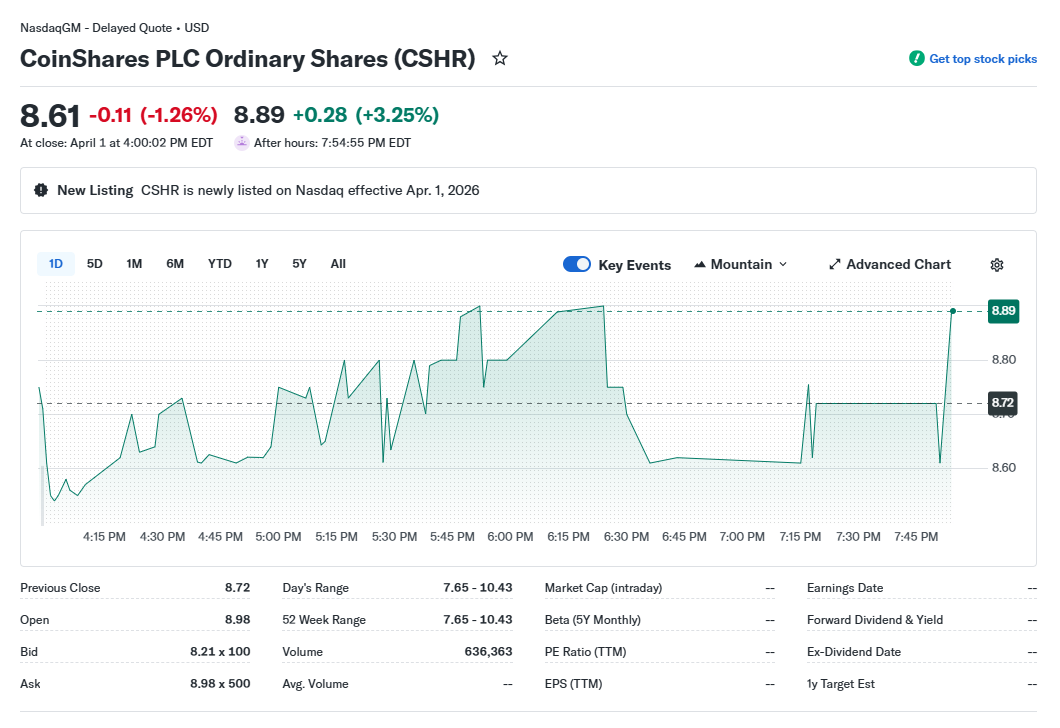This screenshot has height=728, width=1060.
Task: Open the Get top stock picks link
Action: 982,59
